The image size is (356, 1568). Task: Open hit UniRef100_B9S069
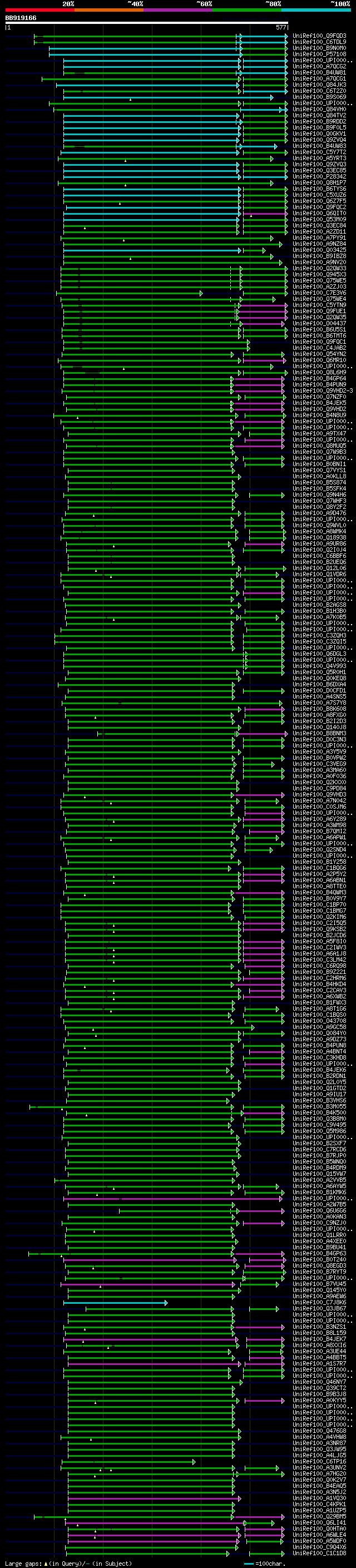(x=319, y=97)
